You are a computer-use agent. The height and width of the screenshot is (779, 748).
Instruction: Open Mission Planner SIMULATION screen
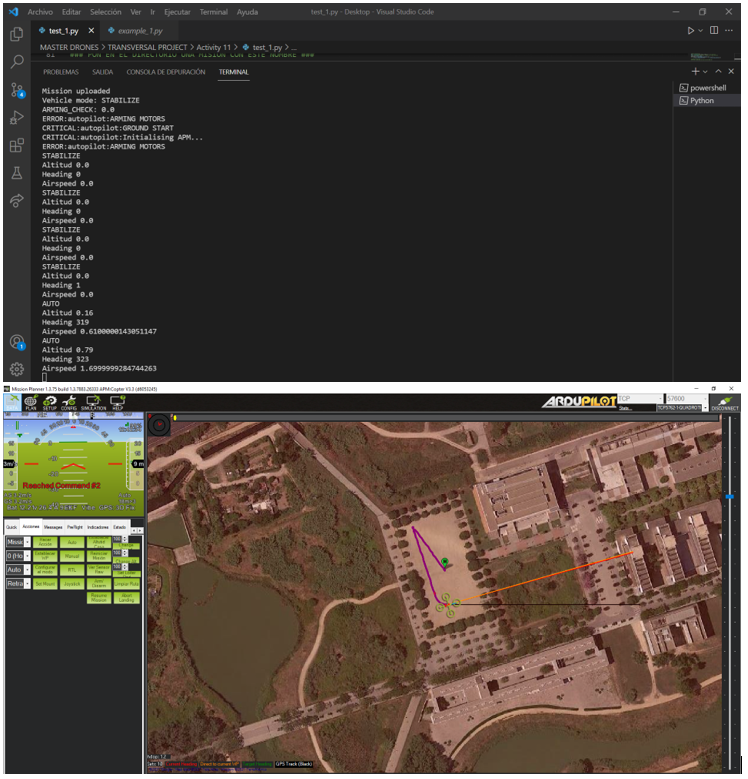point(93,403)
